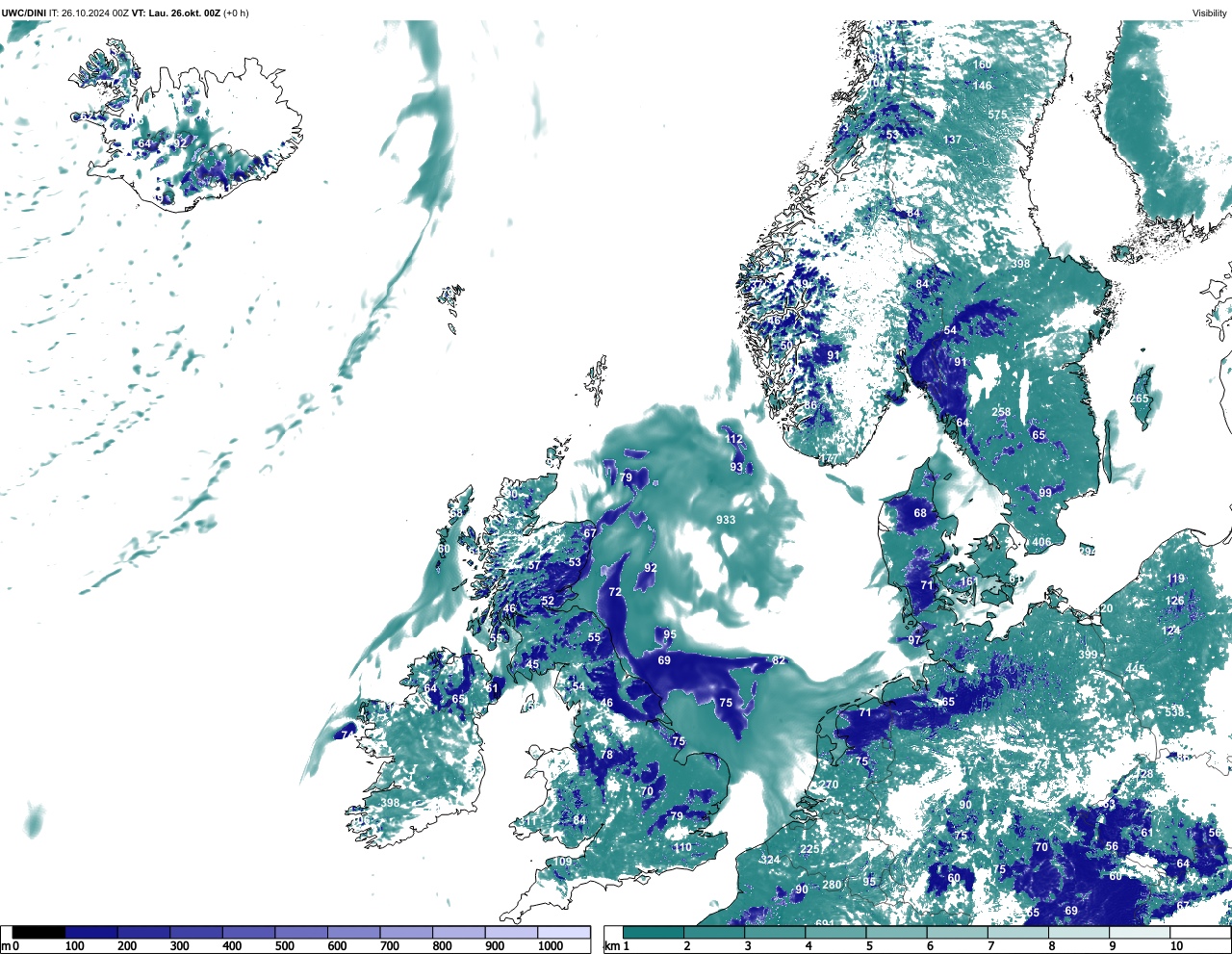Pick the 200–300 m legend color block
1232x954 pixels.
point(143,932)
